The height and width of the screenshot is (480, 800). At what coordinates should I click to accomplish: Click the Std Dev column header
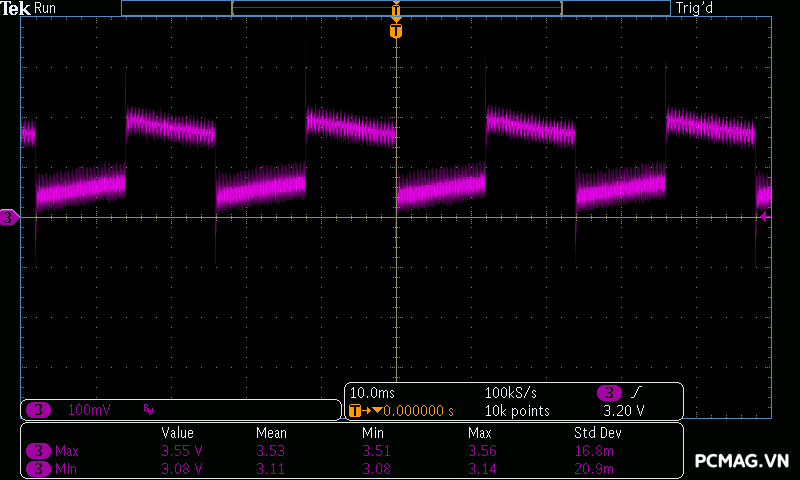(596, 433)
